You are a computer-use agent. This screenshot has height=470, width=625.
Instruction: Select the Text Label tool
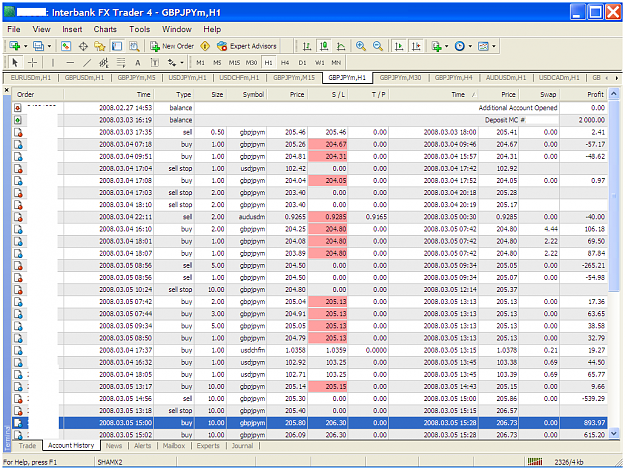155,63
